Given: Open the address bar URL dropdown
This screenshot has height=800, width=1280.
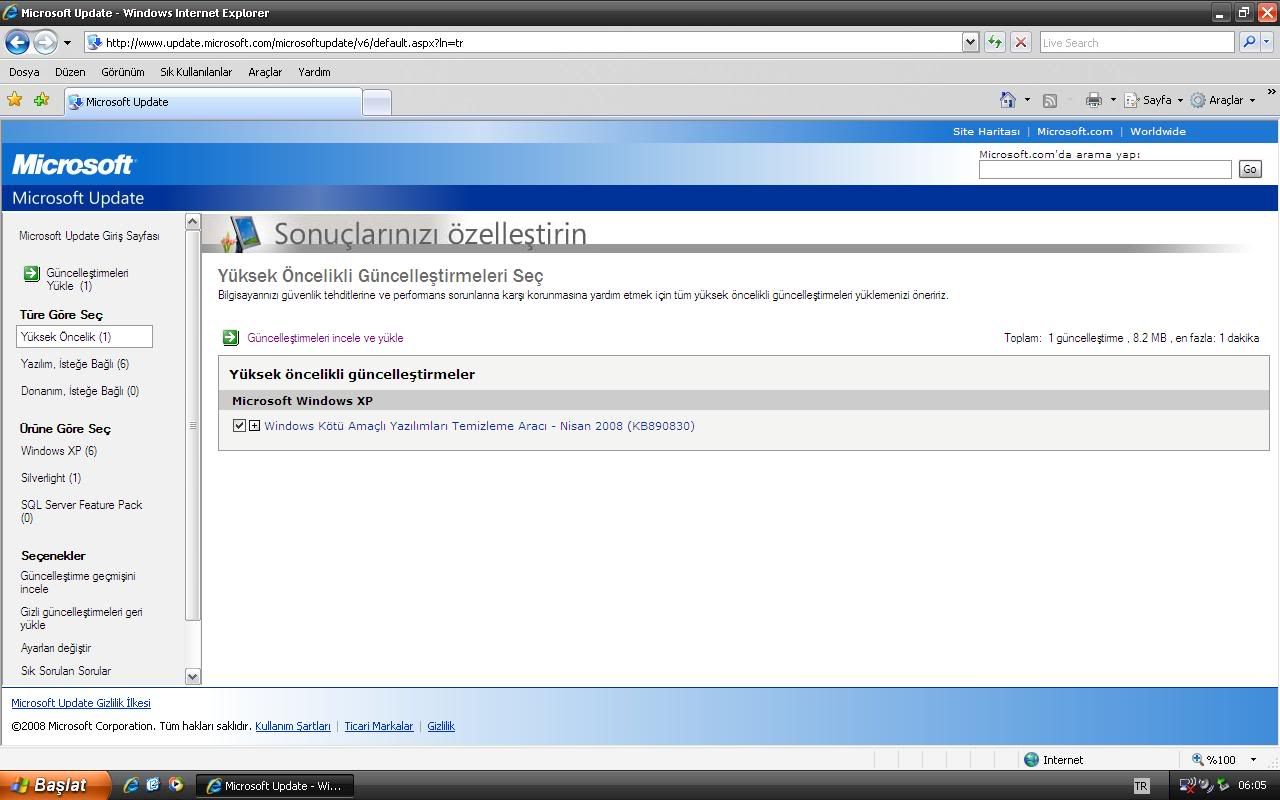Looking at the screenshot, I should point(970,43).
